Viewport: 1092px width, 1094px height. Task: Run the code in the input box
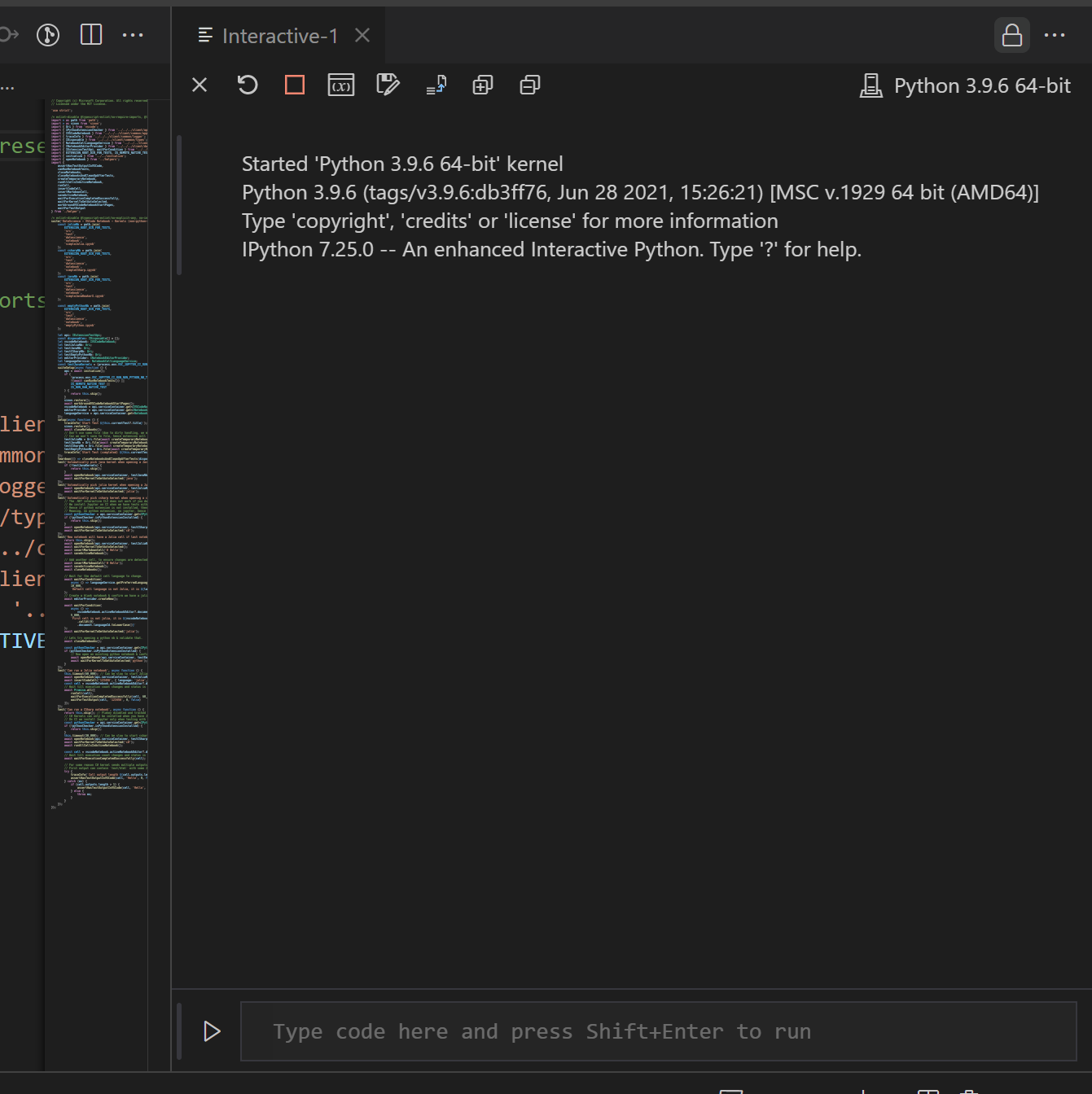click(212, 1031)
